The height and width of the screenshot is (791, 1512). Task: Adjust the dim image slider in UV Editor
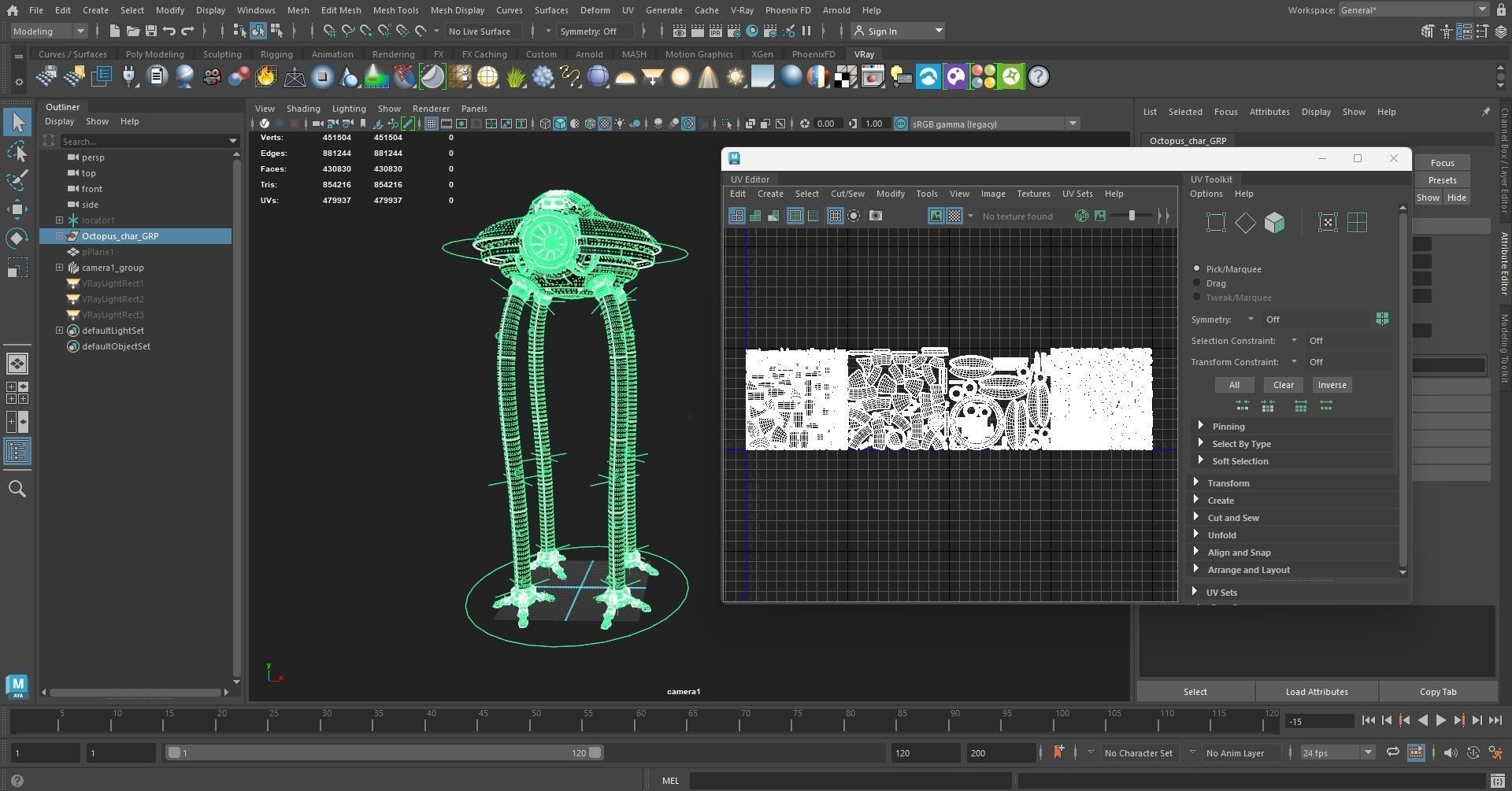tap(1132, 216)
